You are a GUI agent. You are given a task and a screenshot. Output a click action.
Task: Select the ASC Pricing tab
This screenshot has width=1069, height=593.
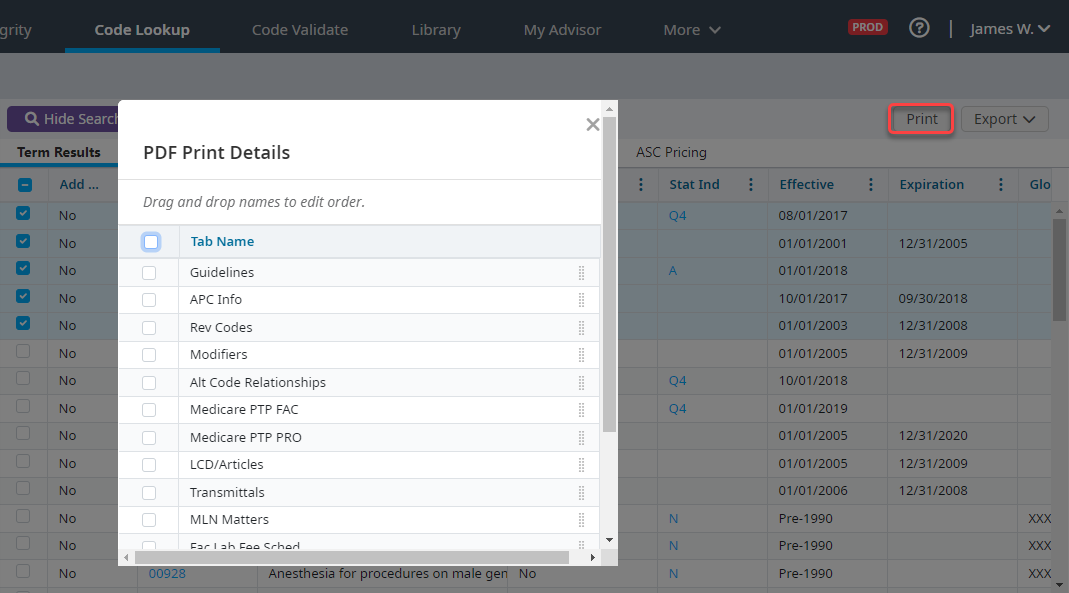click(671, 152)
